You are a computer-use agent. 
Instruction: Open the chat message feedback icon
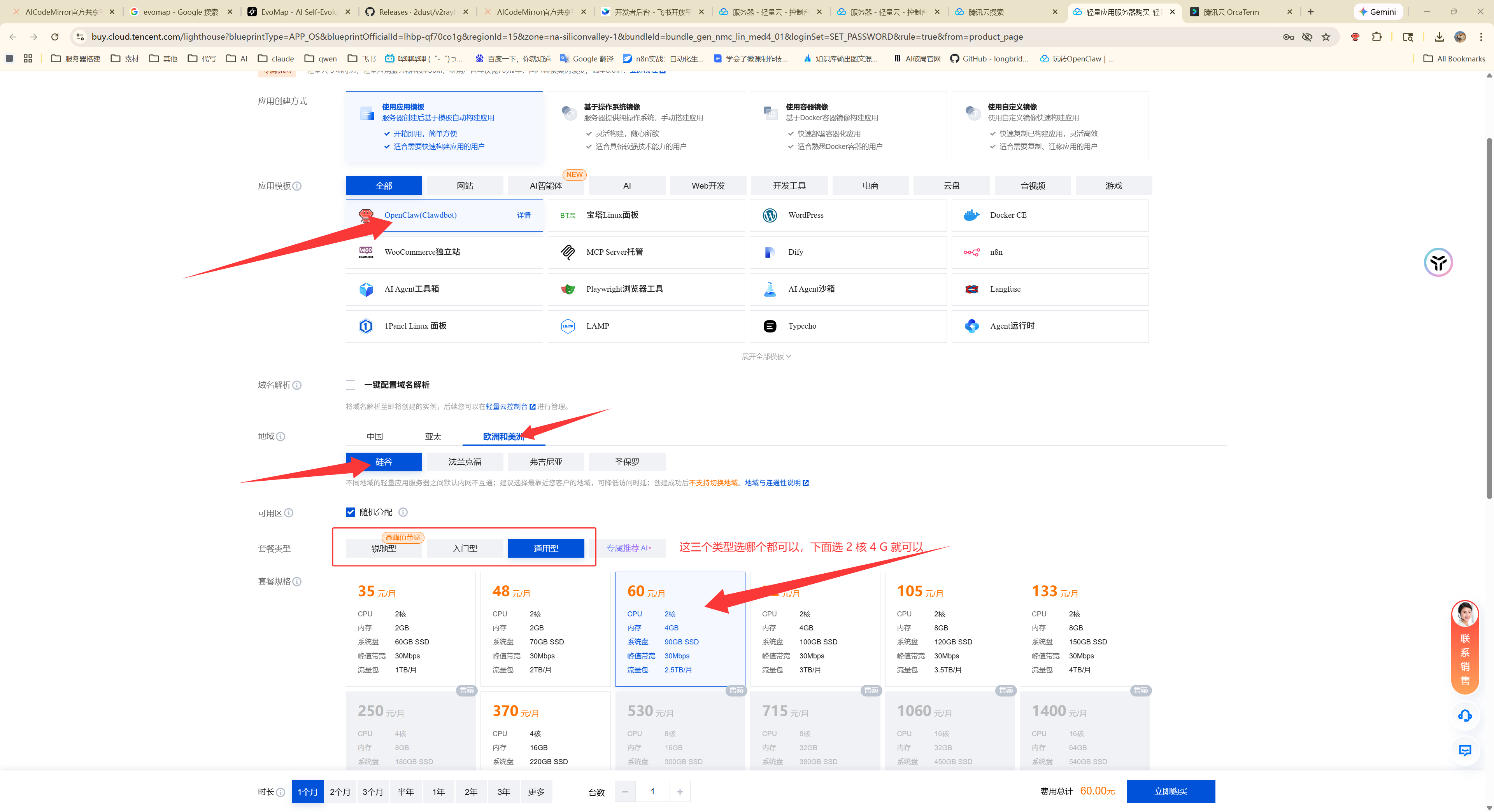(1464, 751)
